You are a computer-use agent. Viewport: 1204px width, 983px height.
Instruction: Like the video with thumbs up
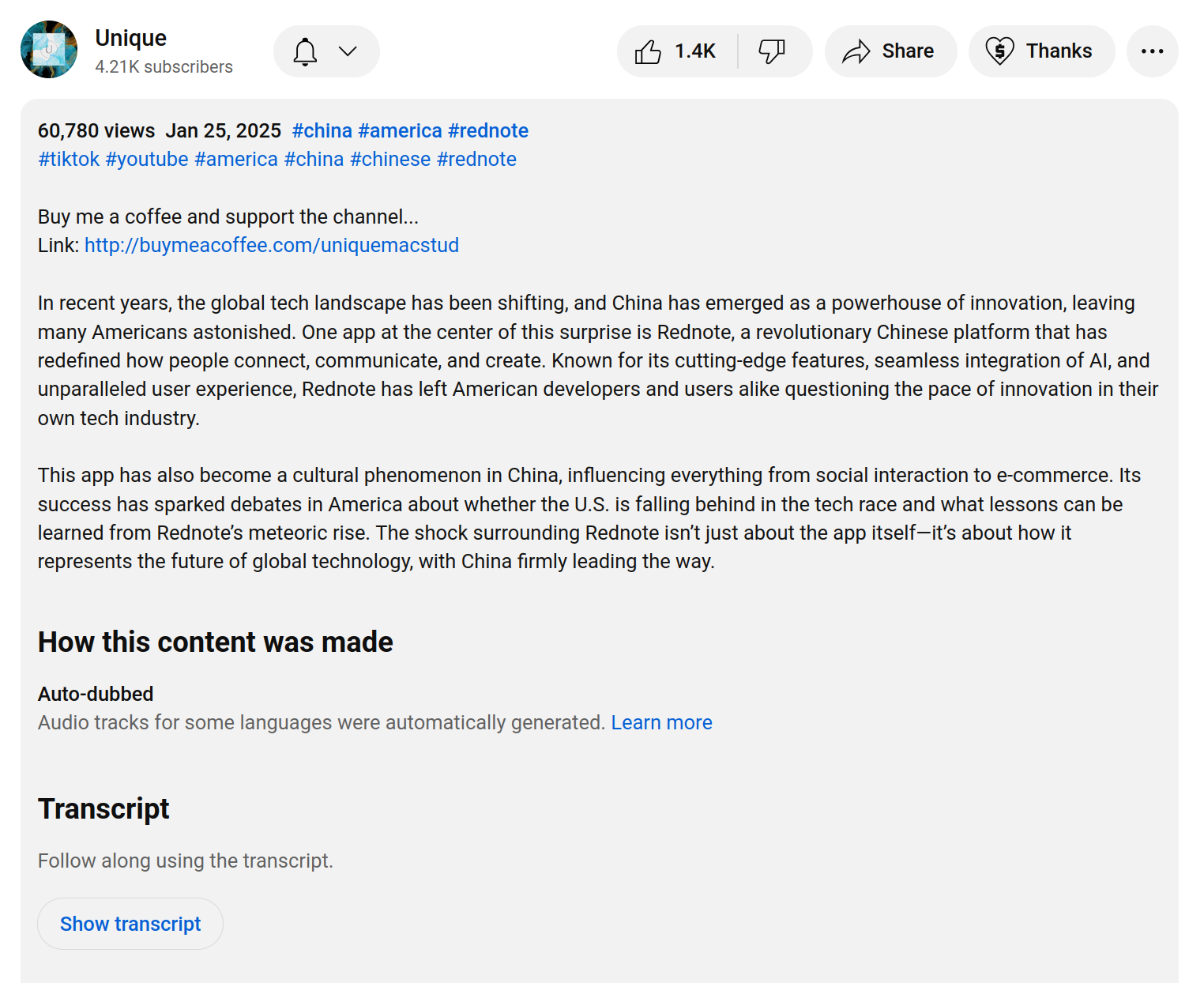[x=649, y=51]
